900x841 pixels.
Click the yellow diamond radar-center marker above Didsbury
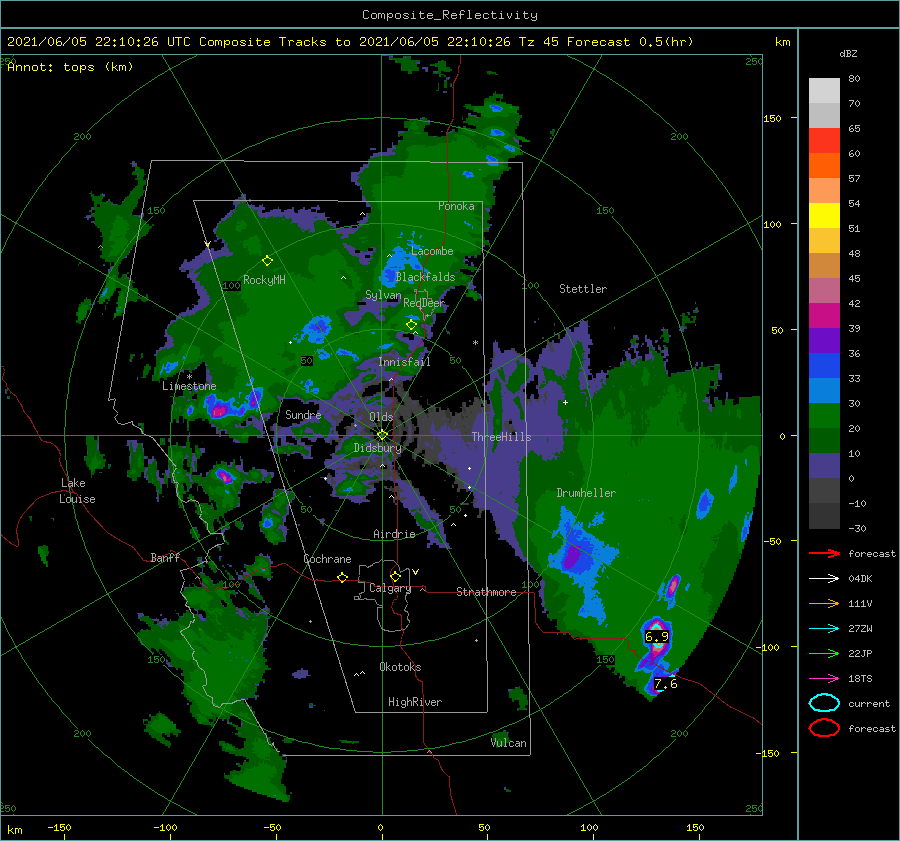(x=382, y=435)
